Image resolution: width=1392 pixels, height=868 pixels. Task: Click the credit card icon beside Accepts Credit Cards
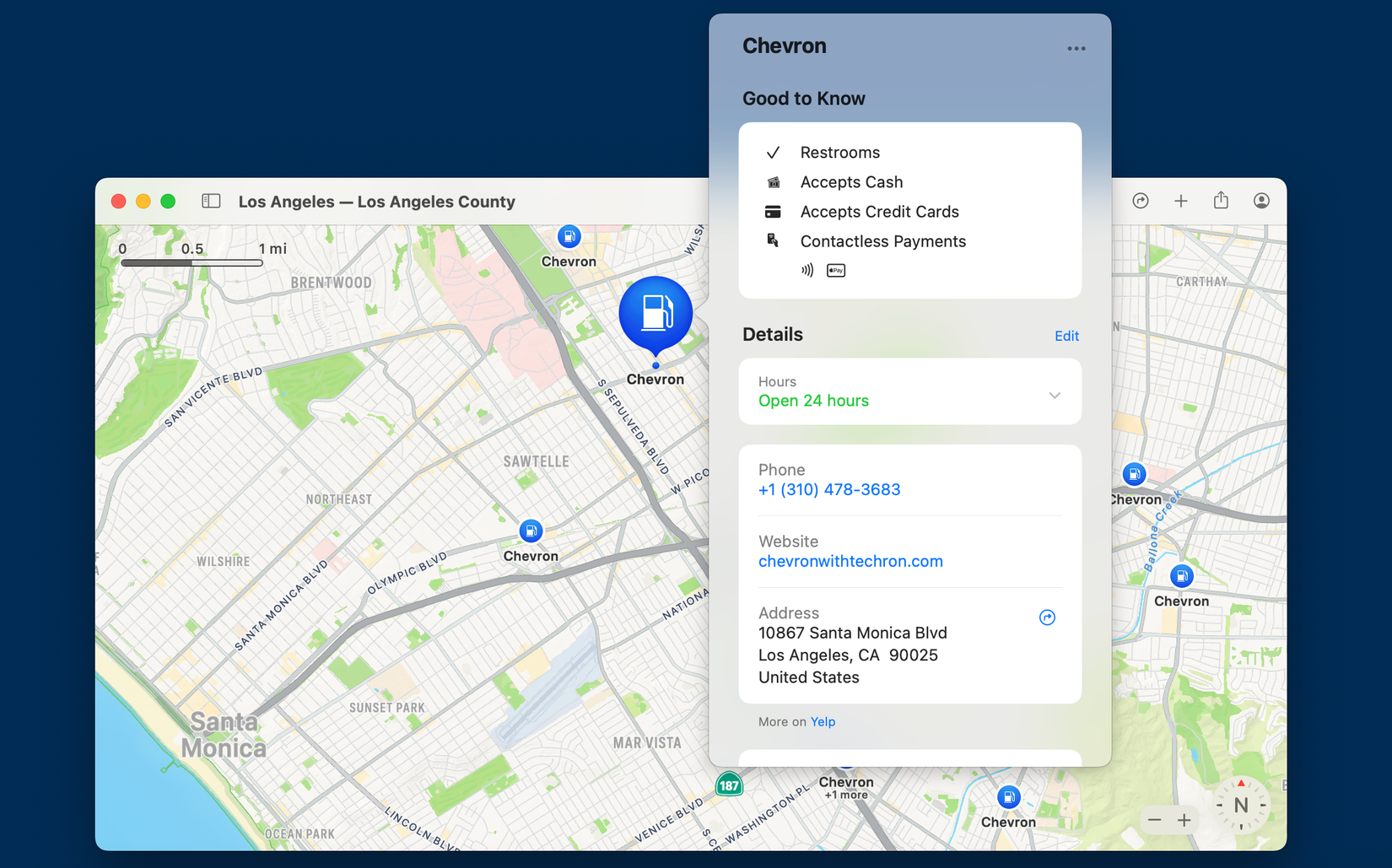point(773,211)
